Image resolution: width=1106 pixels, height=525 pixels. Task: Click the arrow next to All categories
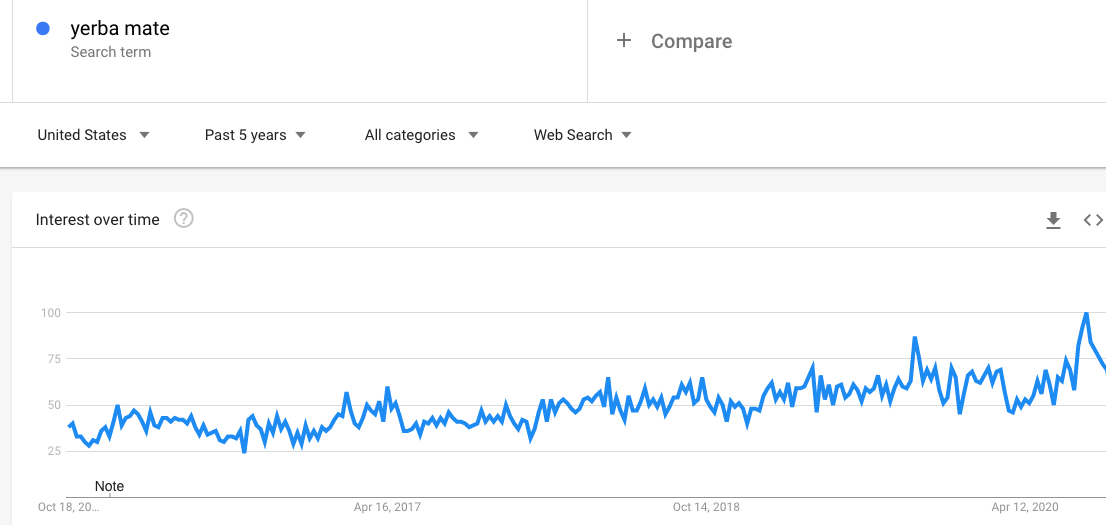point(473,135)
